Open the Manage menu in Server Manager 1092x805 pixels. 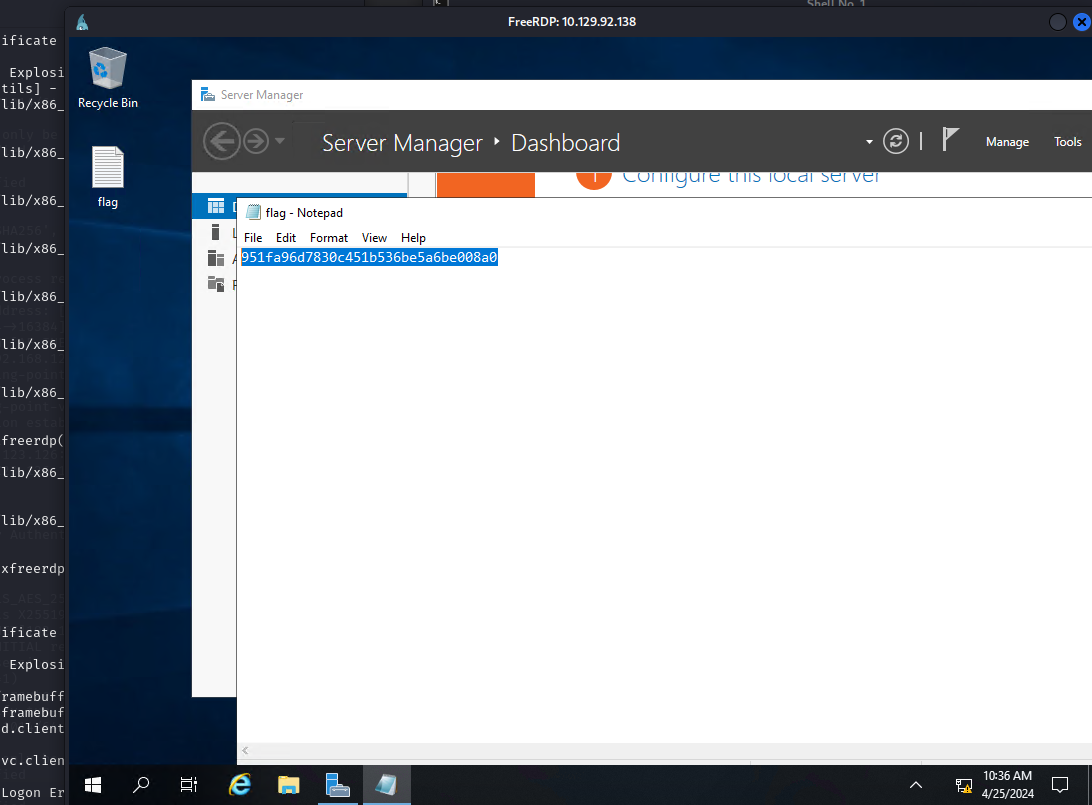1007,142
